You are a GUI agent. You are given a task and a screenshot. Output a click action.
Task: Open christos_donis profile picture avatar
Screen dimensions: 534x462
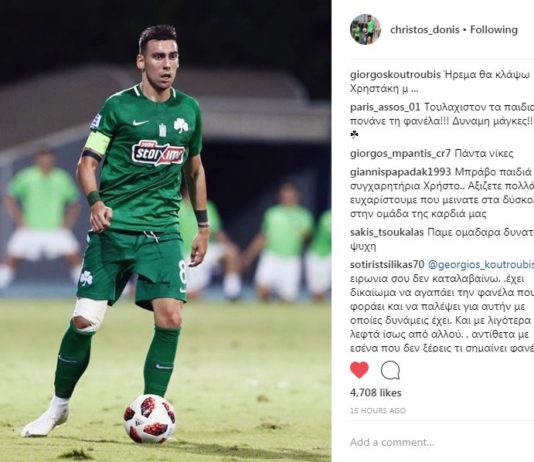[365, 30]
